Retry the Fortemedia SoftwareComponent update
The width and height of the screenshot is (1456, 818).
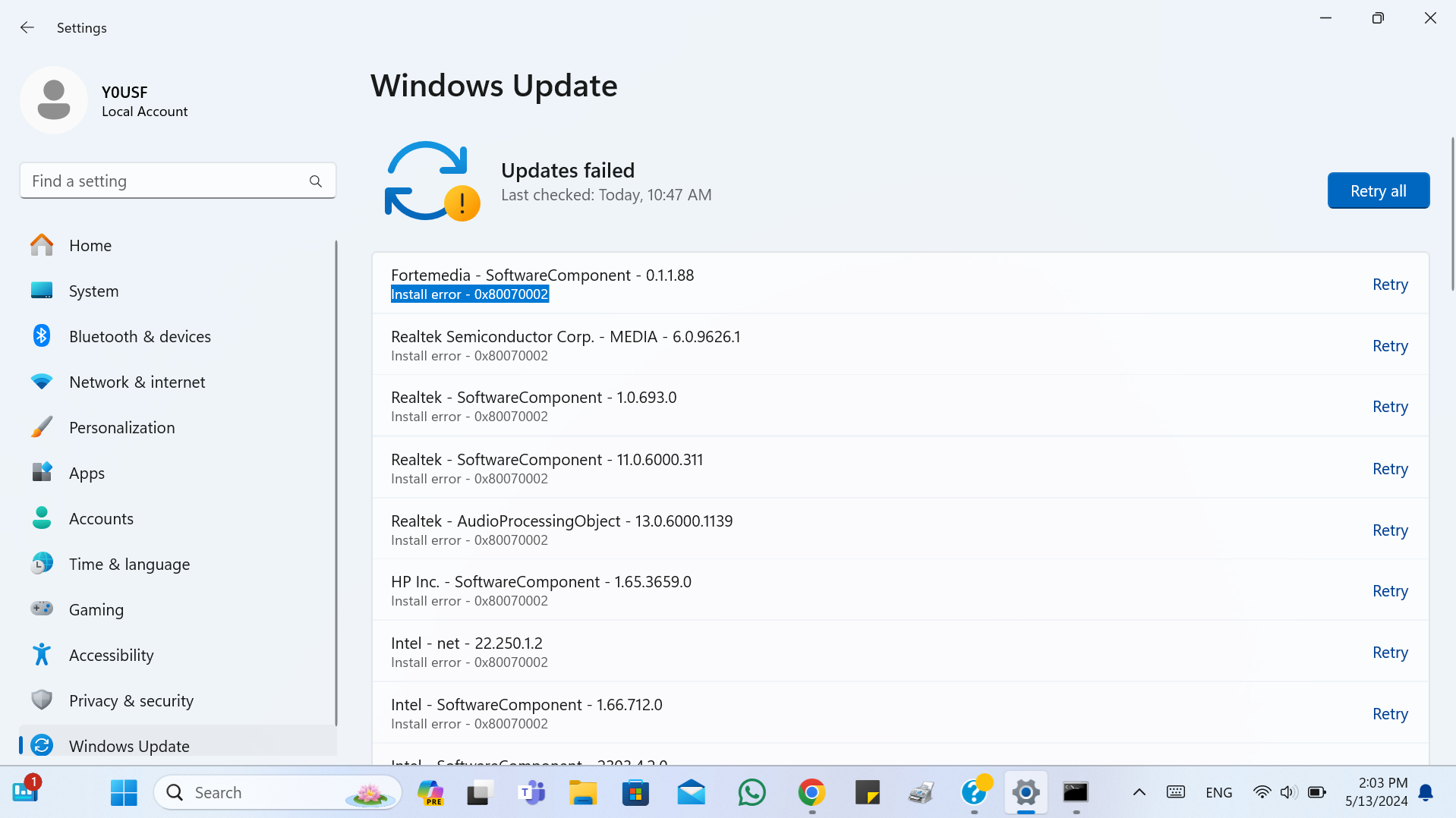point(1389,285)
